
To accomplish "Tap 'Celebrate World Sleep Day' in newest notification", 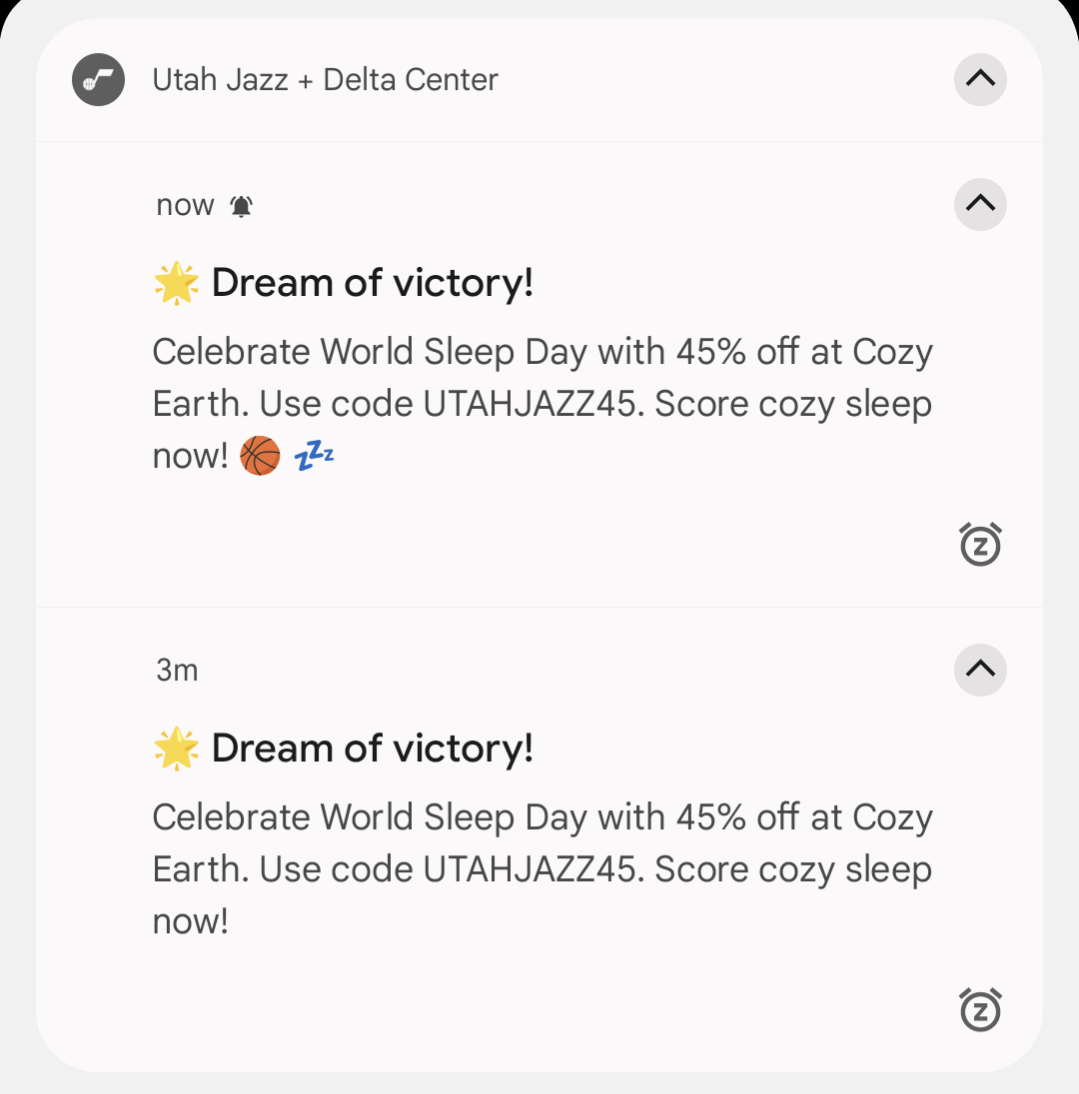I will pos(370,353).
